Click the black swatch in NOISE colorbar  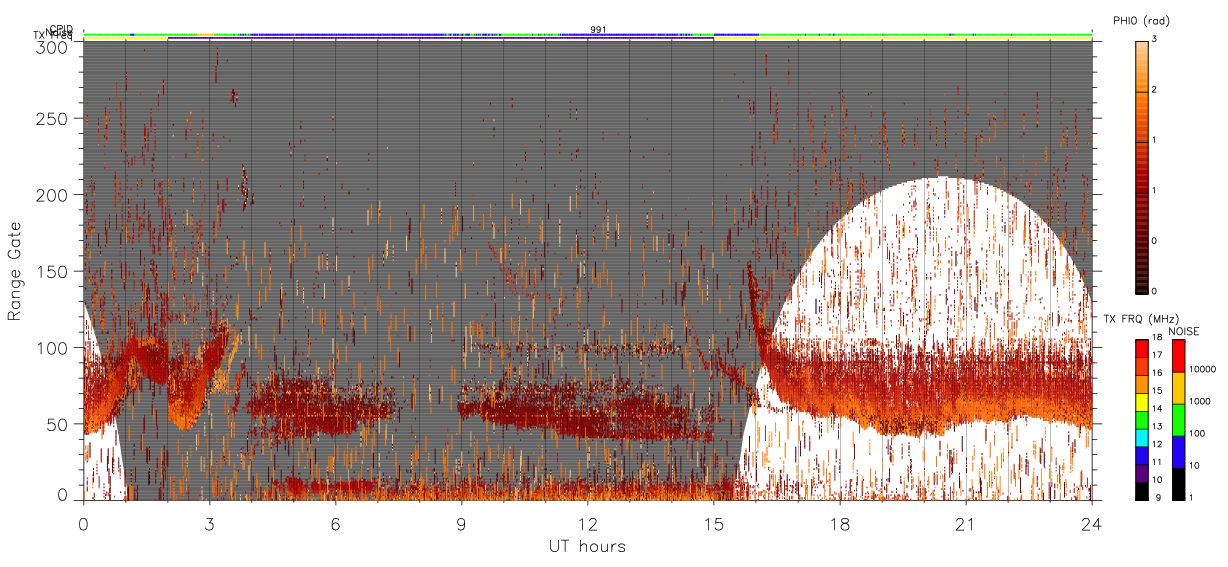(x=1179, y=484)
